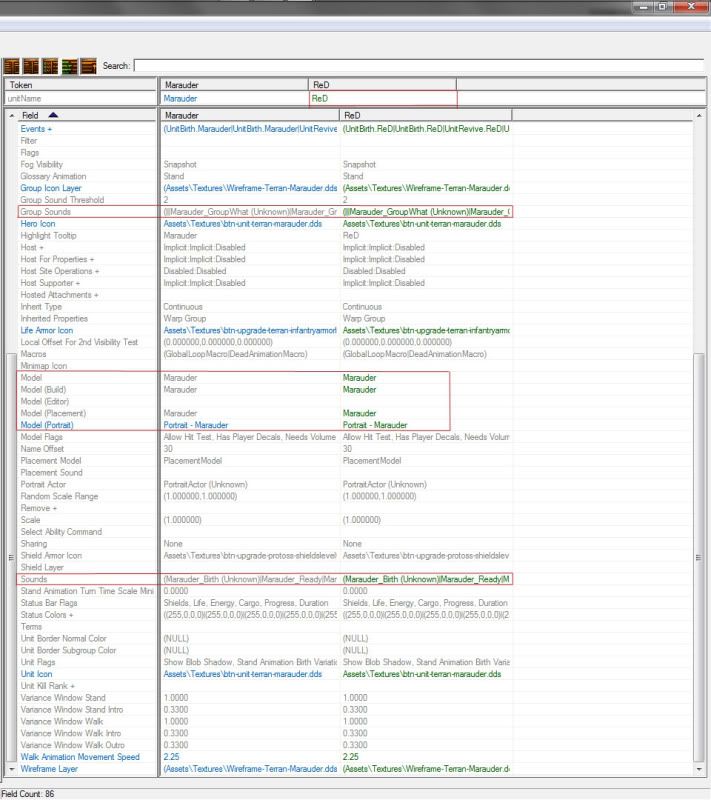Click the Marauder header above the field values

pyautogui.click(x=250, y=115)
